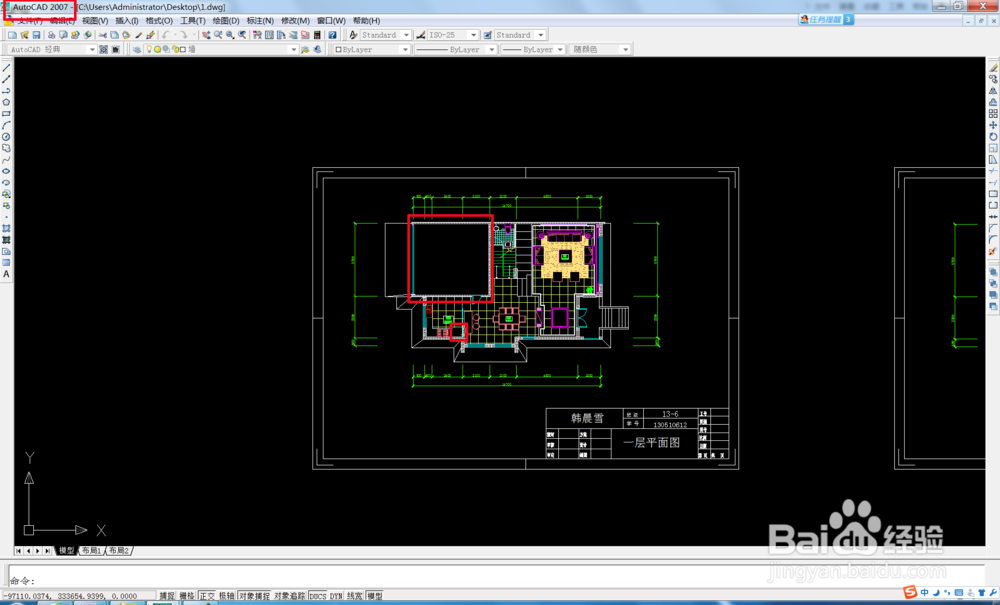Click the 模型 button in status bar
The width and height of the screenshot is (1000, 605).
click(375, 596)
